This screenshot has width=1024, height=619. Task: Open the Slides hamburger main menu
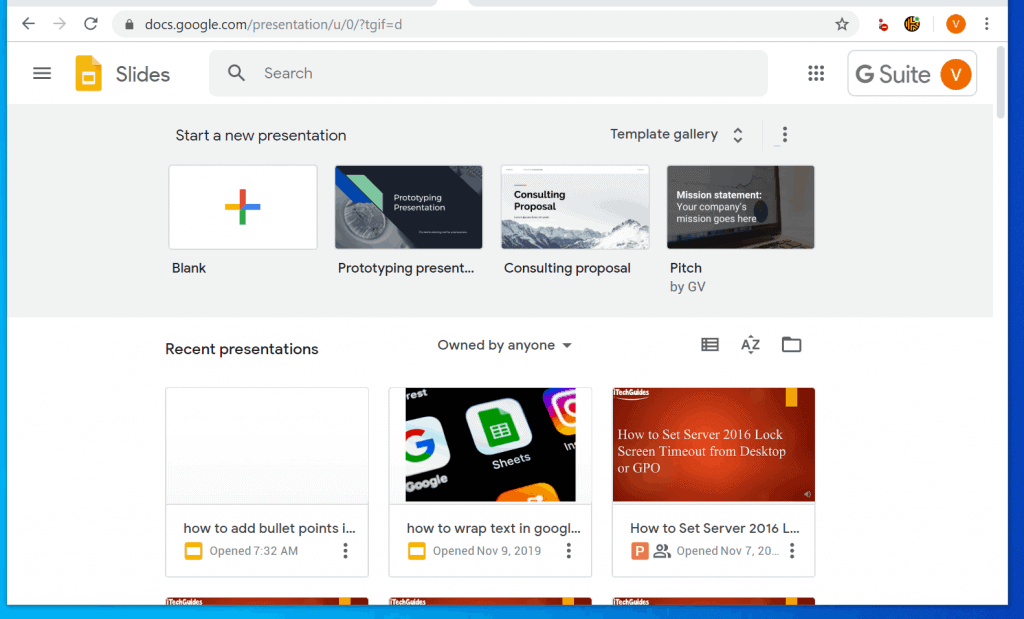[x=42, y=73]
